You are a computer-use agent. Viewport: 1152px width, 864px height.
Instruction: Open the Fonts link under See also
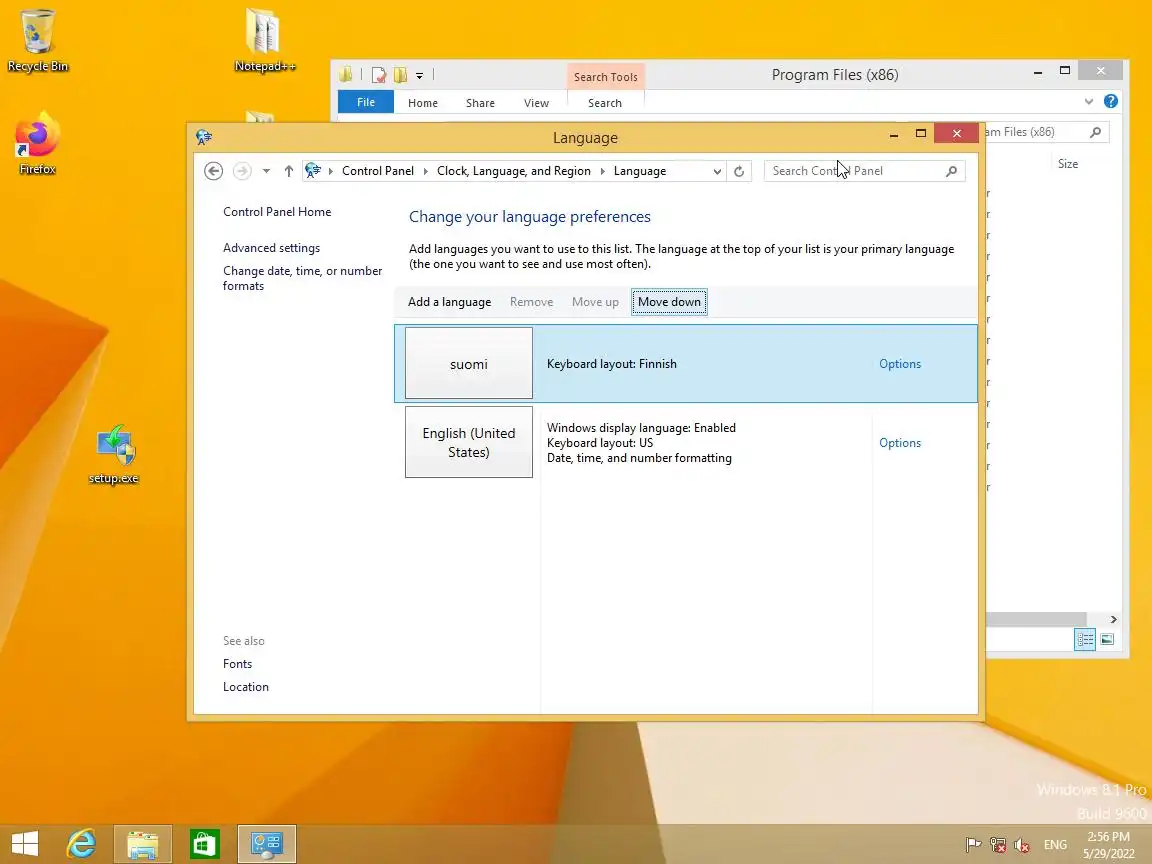tap(237, 663)
